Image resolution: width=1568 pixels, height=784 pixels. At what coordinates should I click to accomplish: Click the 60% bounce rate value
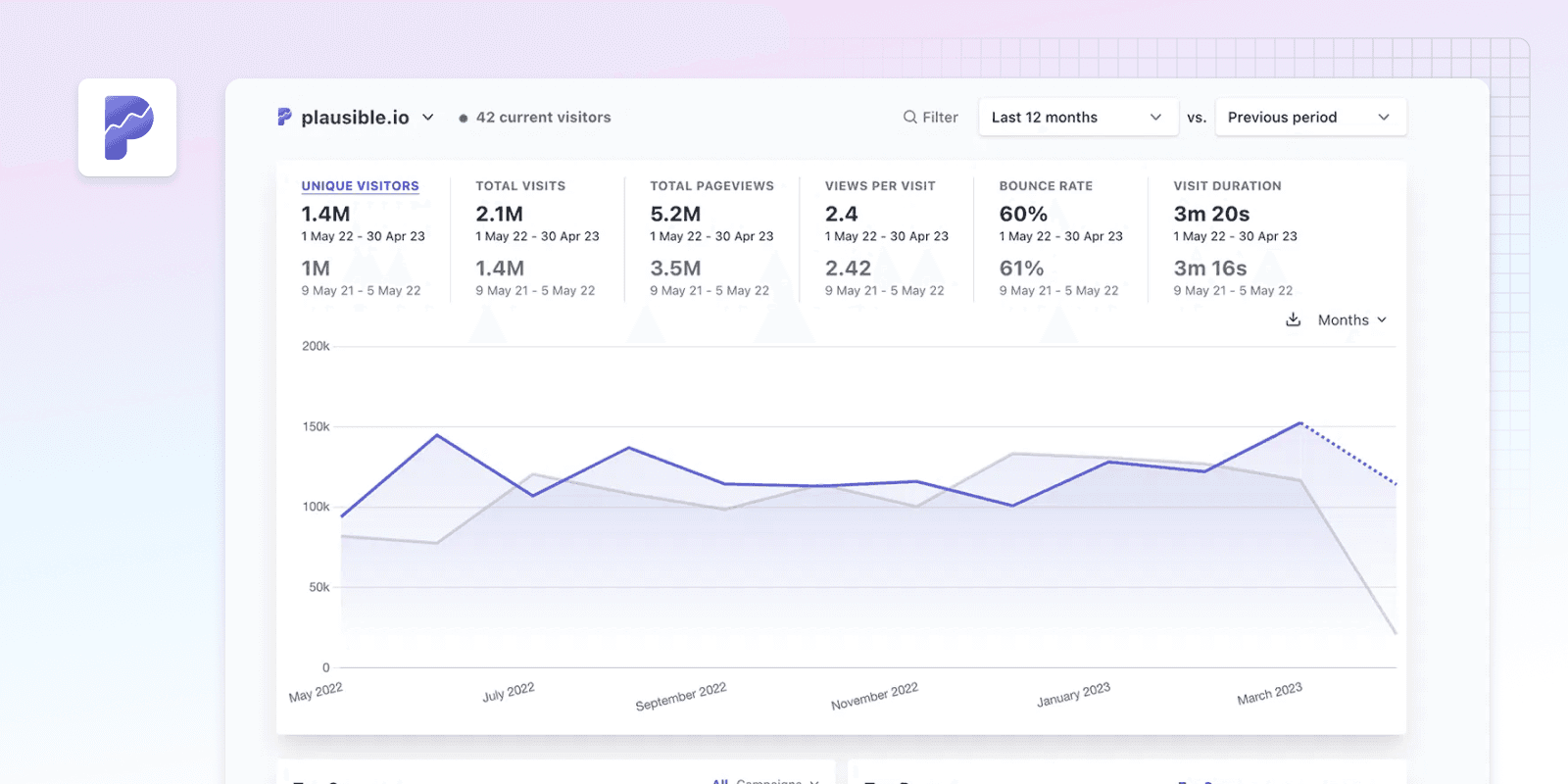[x=1023, y=214]
